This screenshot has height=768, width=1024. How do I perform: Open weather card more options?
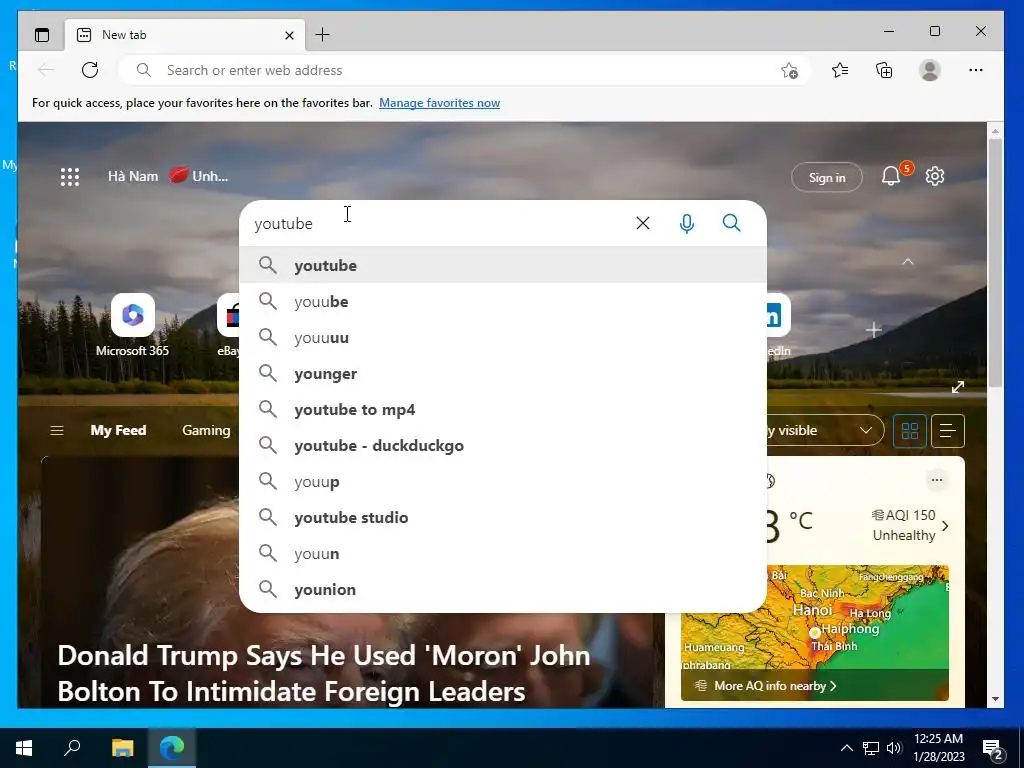(x=936, y=480)
